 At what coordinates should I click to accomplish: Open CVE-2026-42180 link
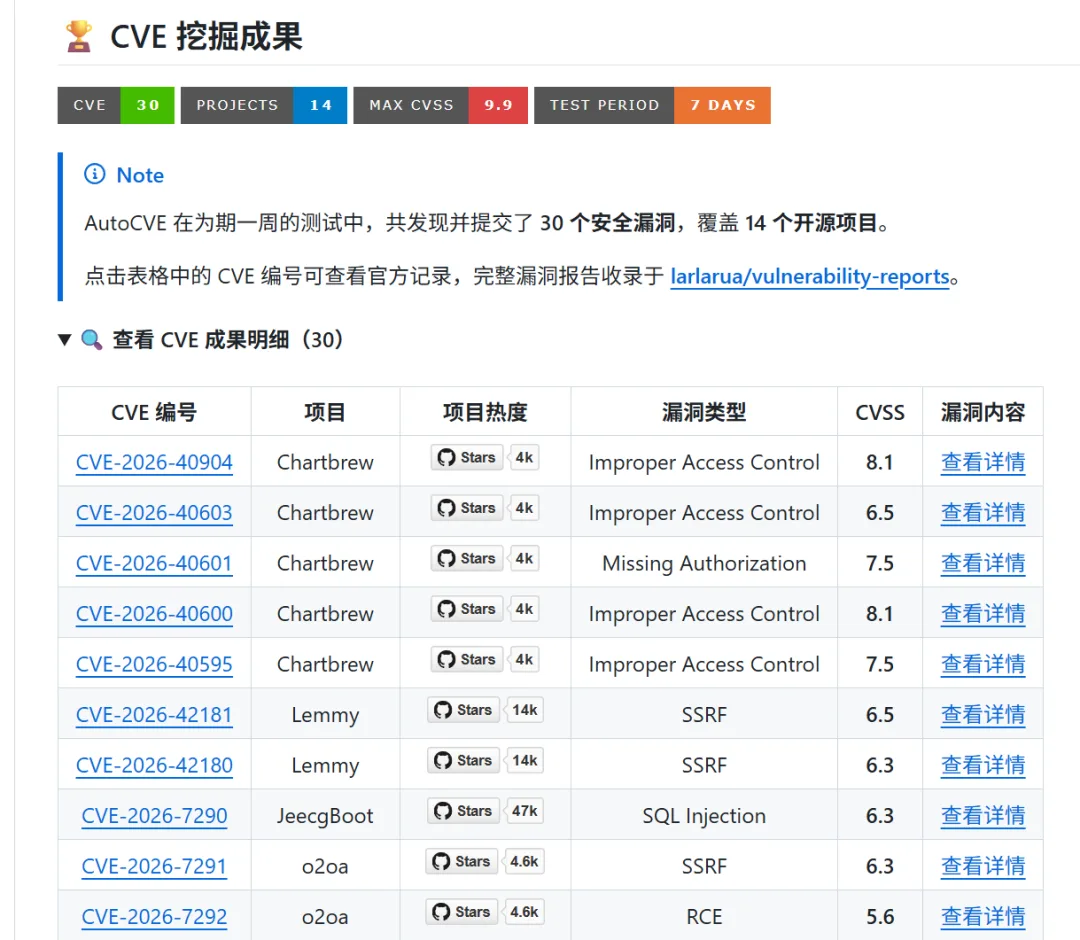[x=154, y=765]
